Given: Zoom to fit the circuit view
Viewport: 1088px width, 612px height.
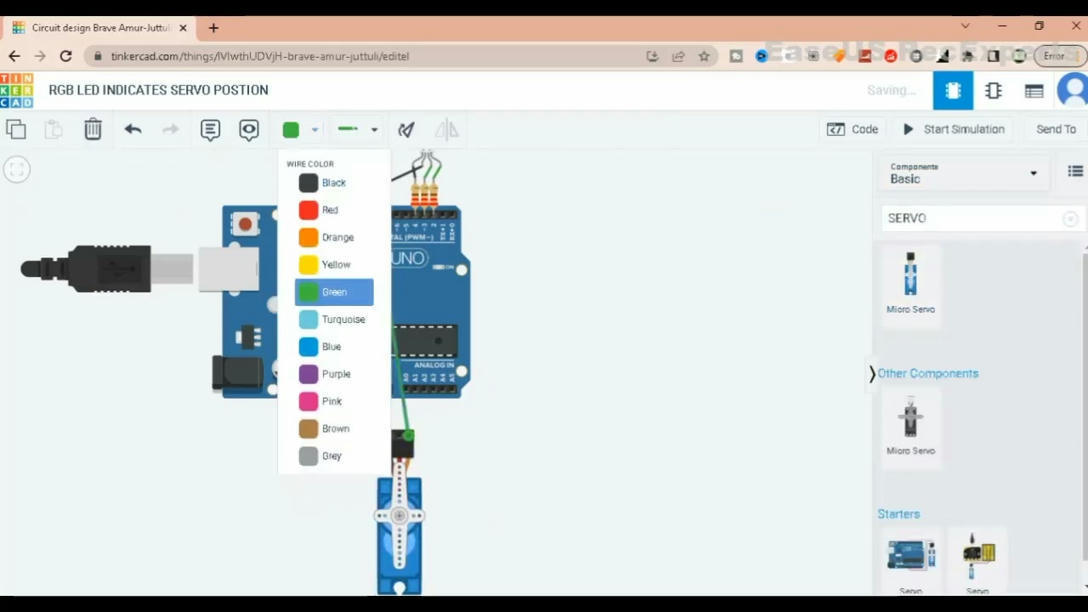Looking at the screenshot, I should coord(17,169).
